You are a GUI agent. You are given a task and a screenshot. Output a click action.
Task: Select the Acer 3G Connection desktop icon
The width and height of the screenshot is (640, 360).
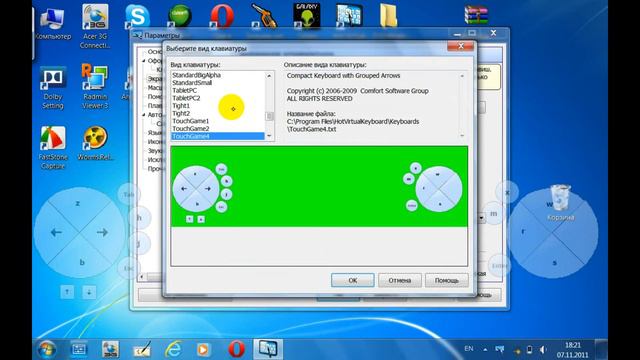coord(95,27)
